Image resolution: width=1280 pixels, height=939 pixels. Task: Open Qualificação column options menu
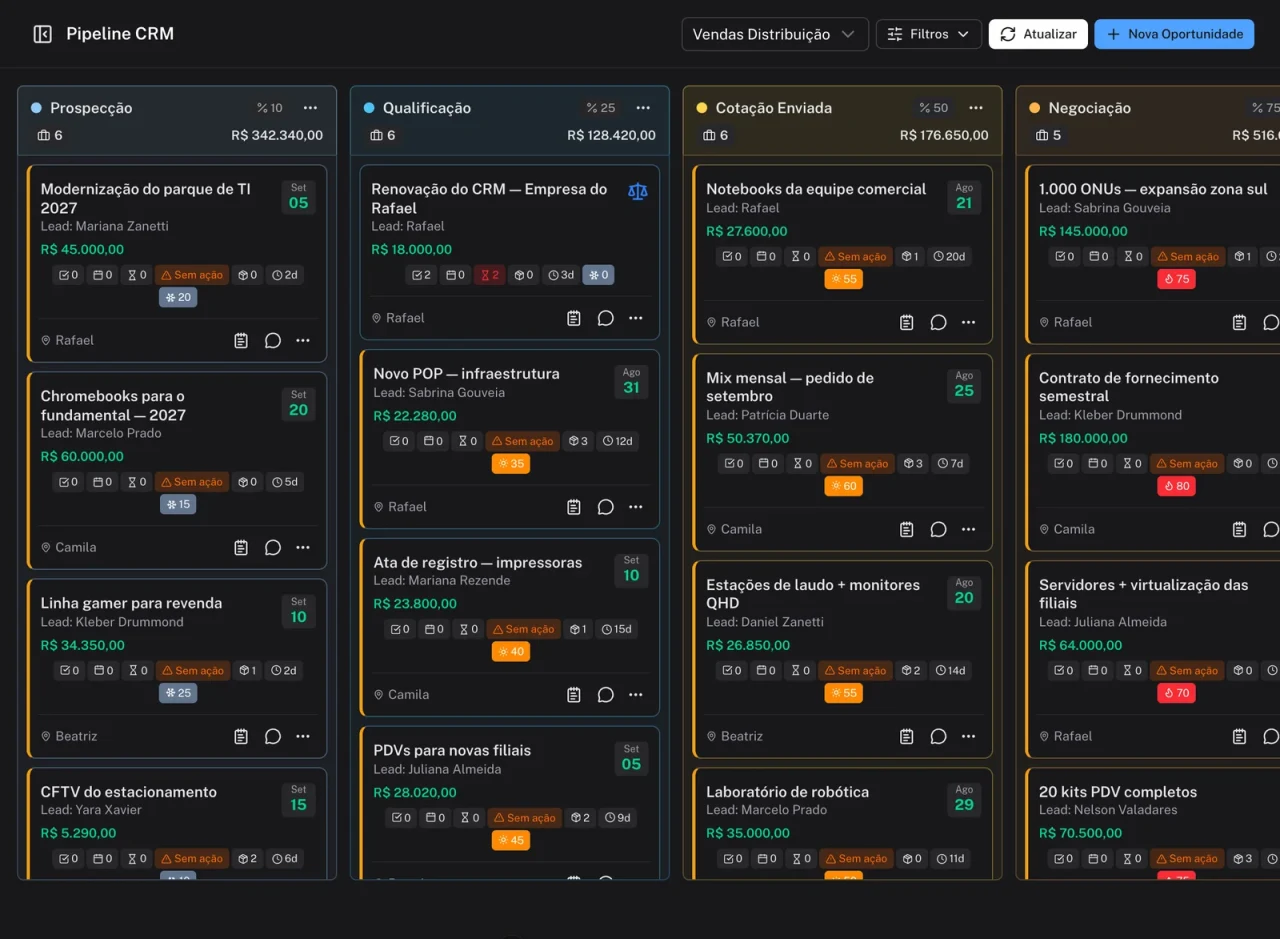point(643,108)
